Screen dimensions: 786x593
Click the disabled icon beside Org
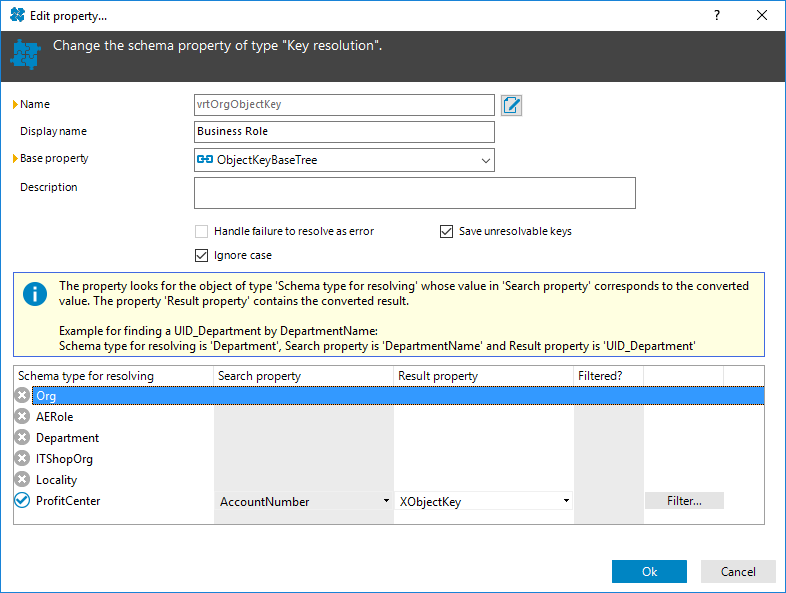(x=22, y=396)
